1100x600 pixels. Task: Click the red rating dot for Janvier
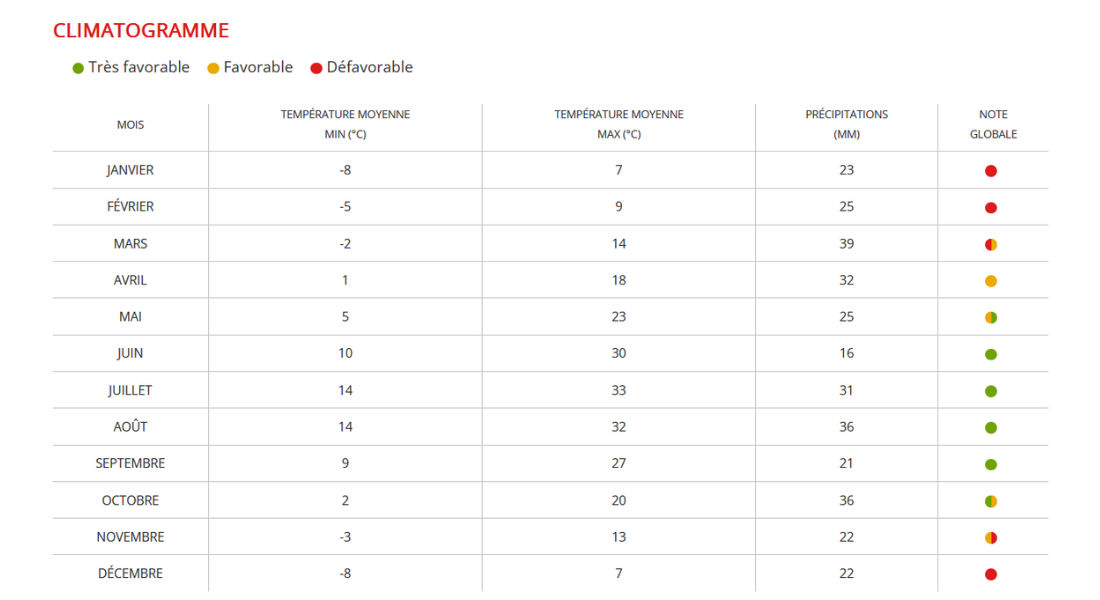[x=991, y=171]
